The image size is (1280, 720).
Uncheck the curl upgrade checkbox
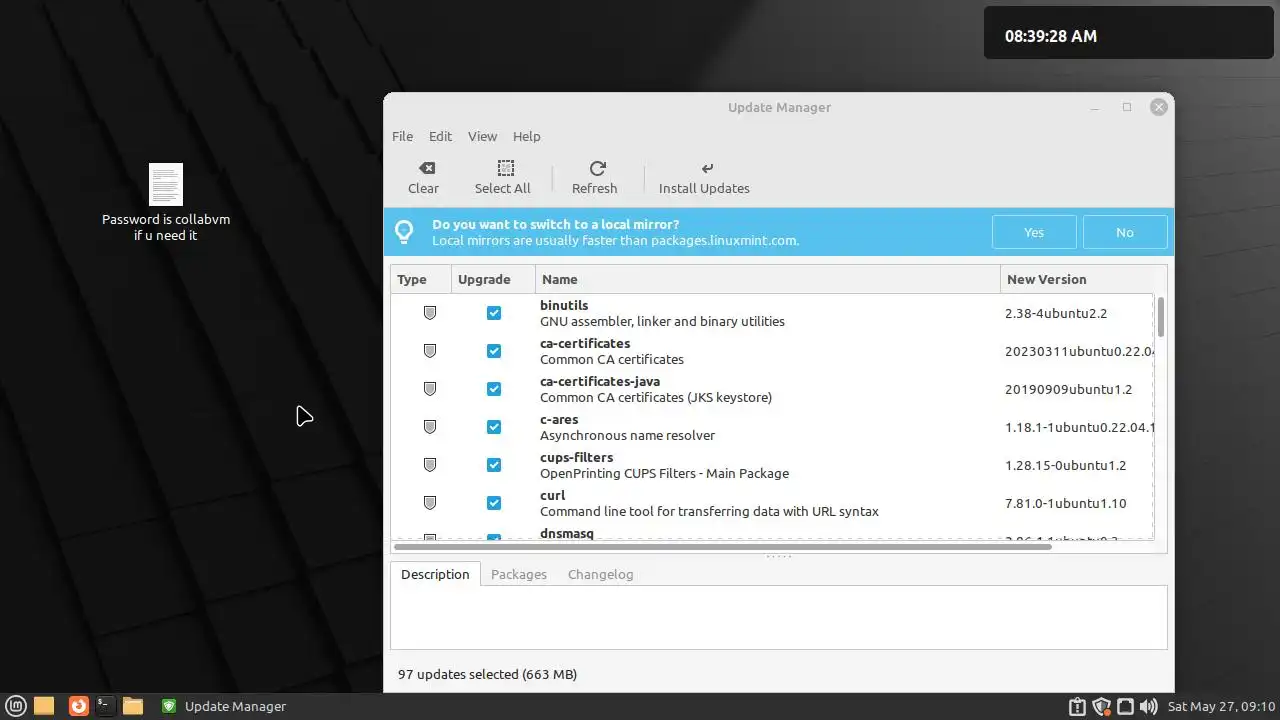(x=494, y=503)
